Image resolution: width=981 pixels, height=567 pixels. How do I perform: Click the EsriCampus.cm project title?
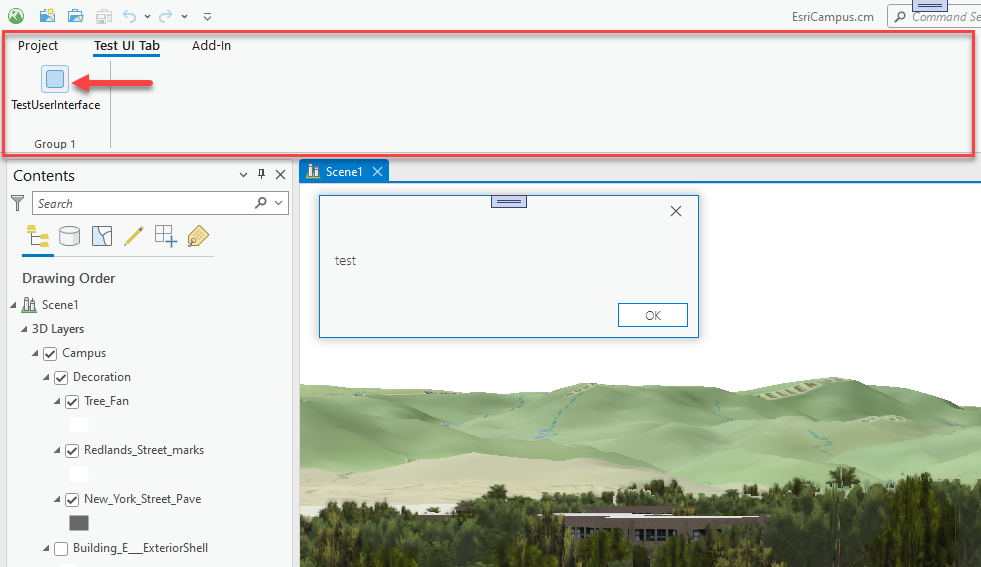click(x=833, y=17)
